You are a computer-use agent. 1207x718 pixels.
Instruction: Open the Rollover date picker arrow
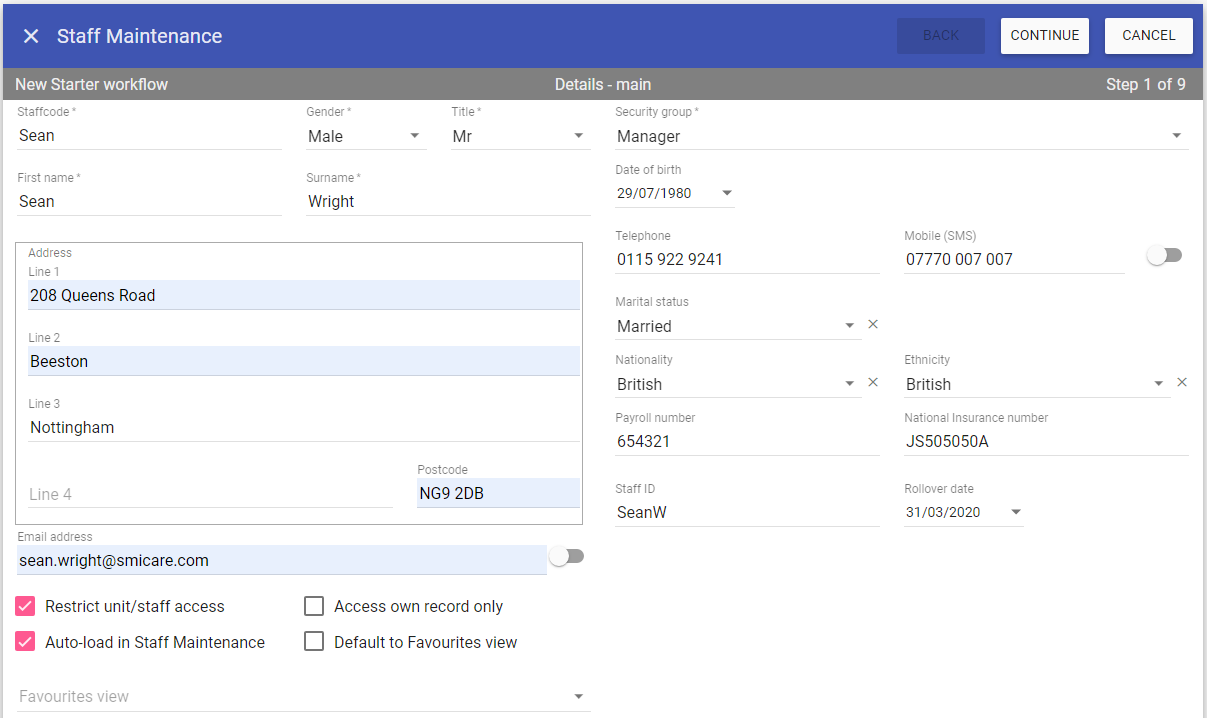pos(1016,512)
